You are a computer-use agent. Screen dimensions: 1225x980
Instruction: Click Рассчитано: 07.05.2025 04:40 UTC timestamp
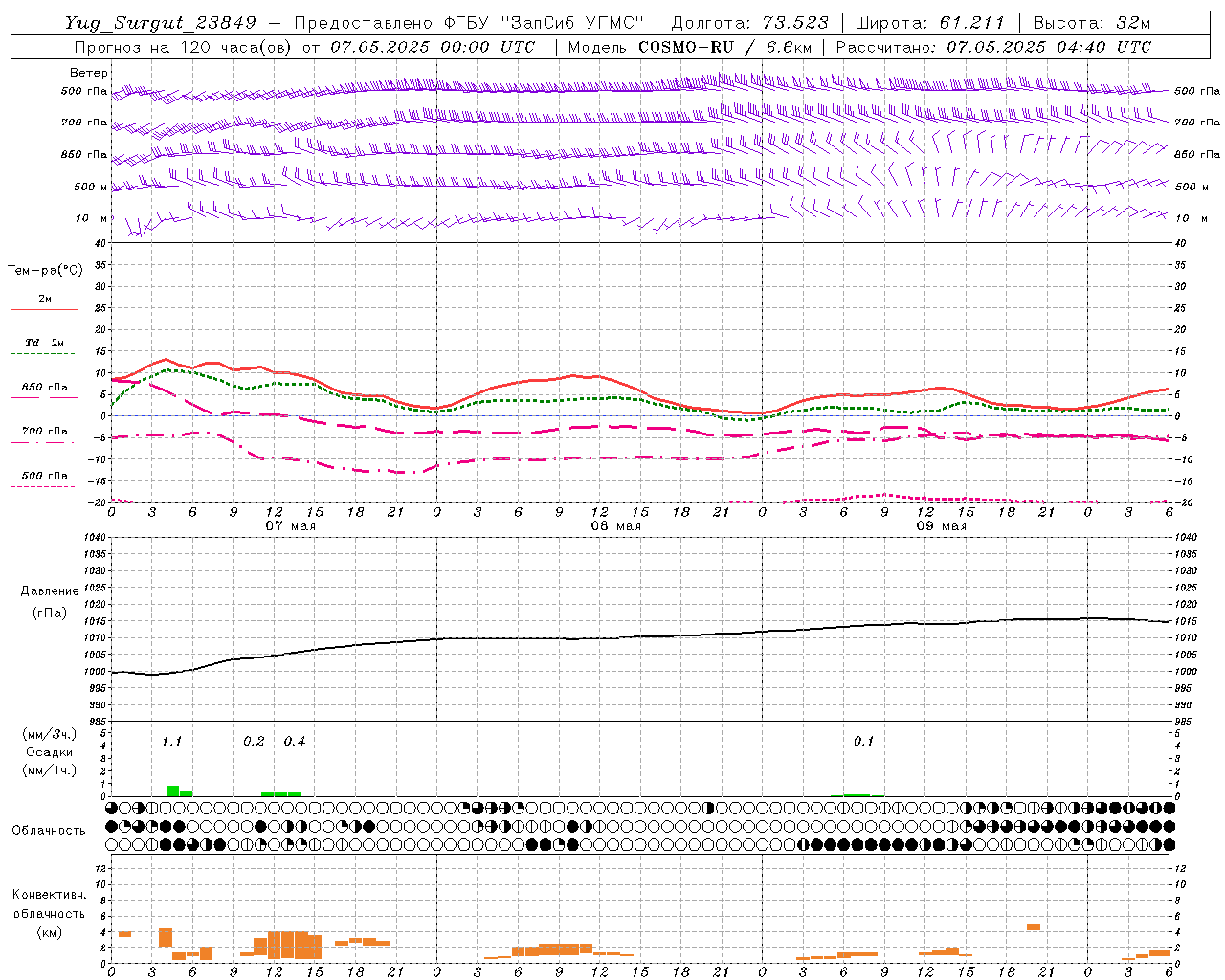coord(993,47)
